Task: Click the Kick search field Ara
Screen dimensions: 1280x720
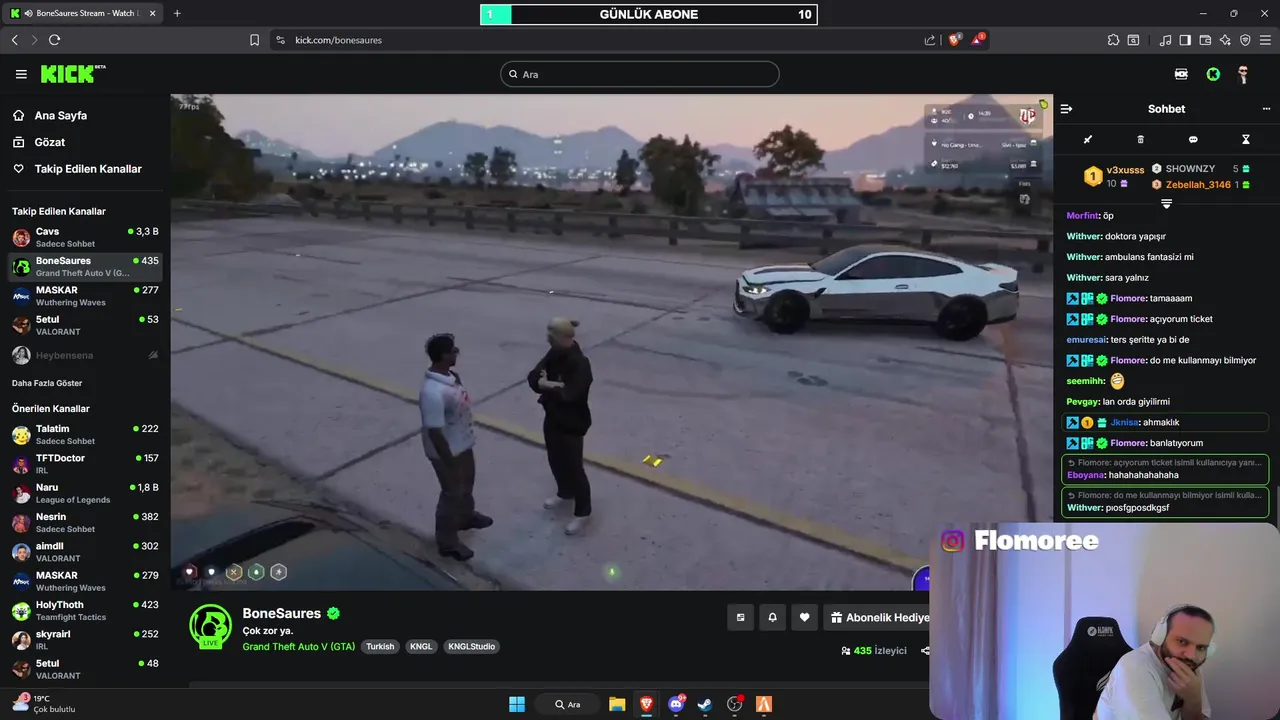Action: (640, 74)
